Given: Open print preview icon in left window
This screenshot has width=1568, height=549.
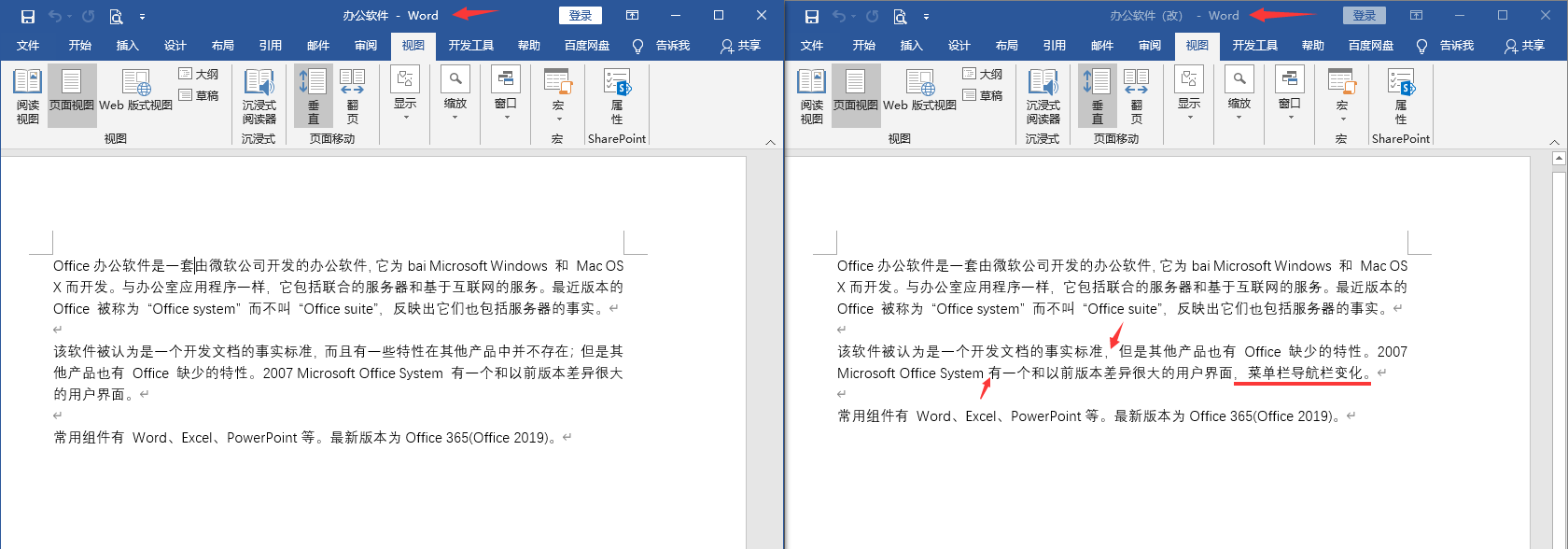Looking at the screenshot, I should click(117, 16).
